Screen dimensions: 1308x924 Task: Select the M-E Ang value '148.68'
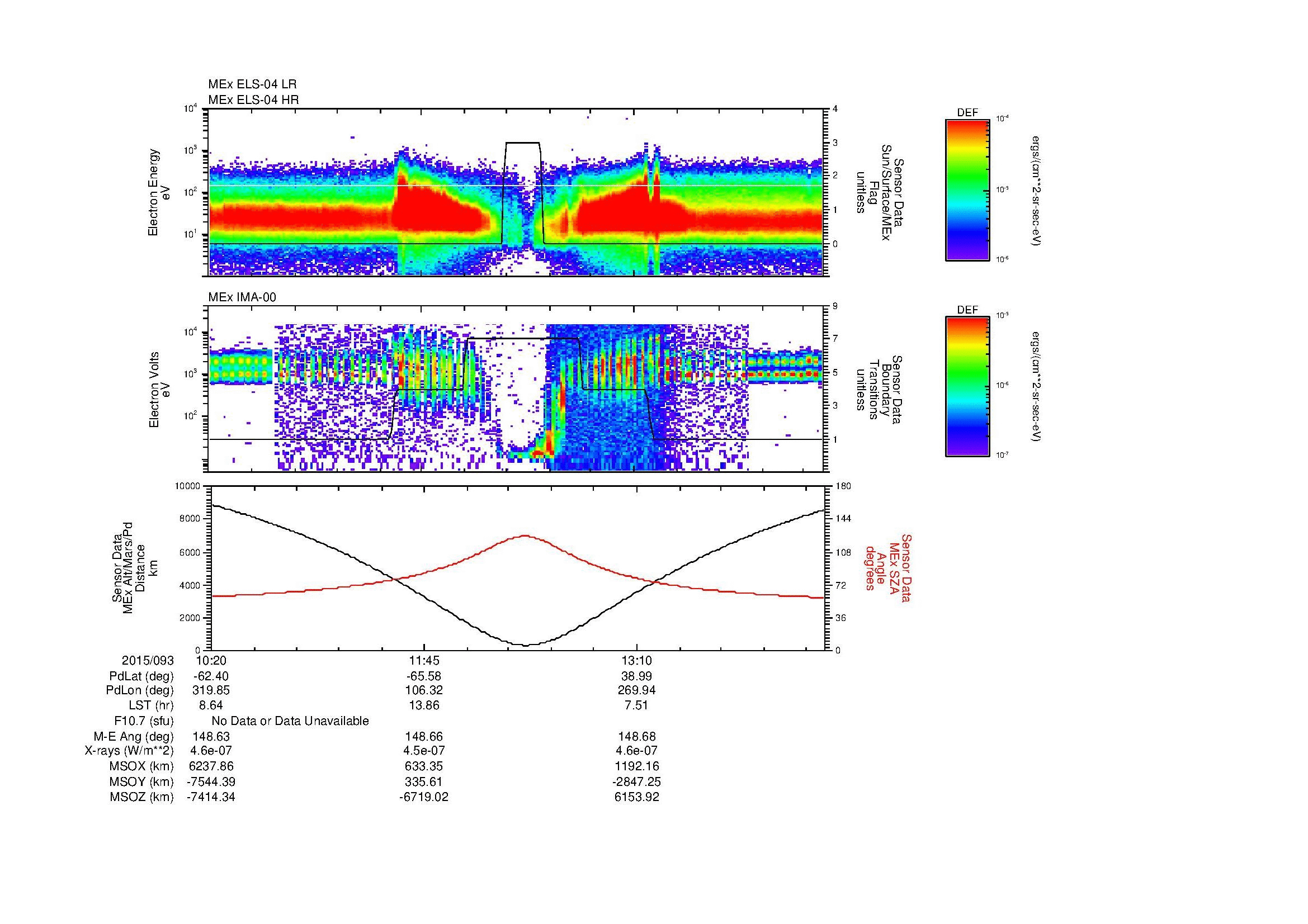tap(637, 736)
